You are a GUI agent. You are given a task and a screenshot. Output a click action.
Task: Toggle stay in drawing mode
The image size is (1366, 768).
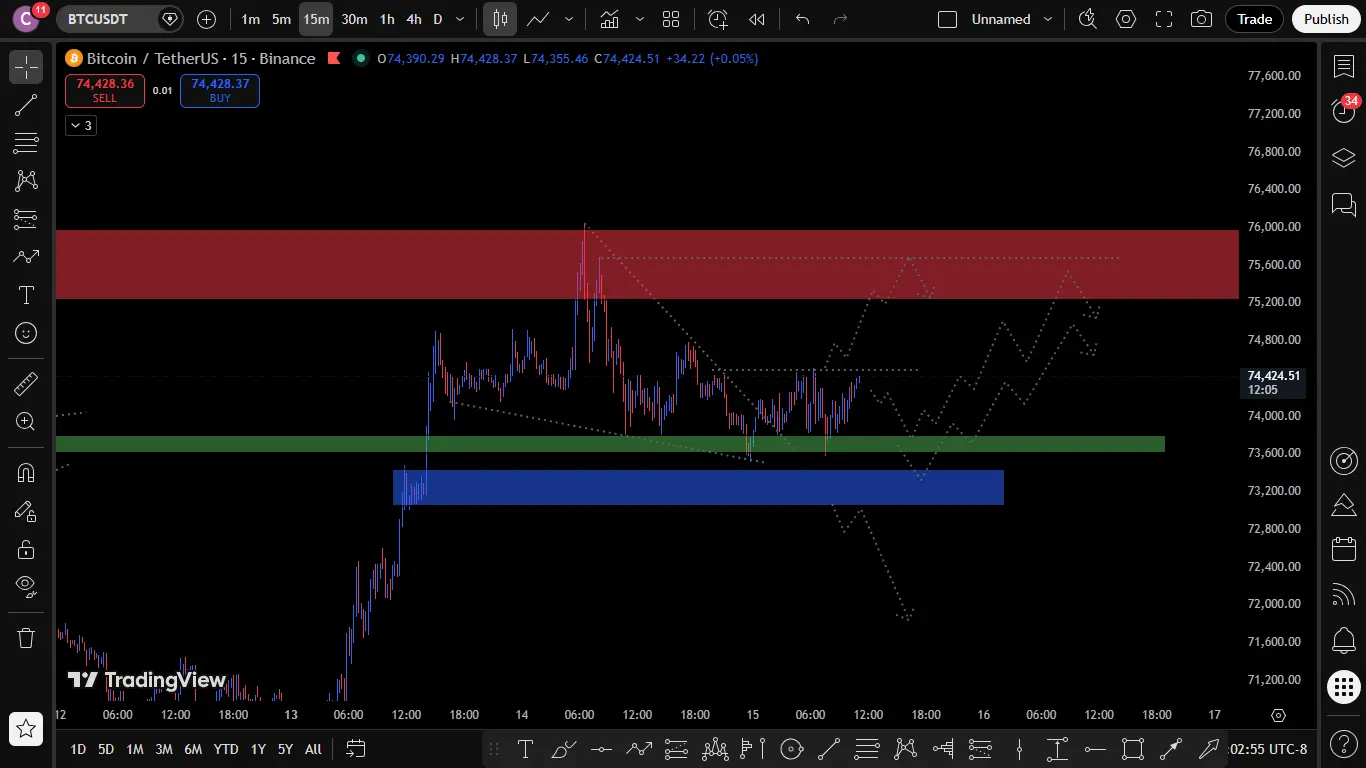pyautogui.click(x=26, y=510)
